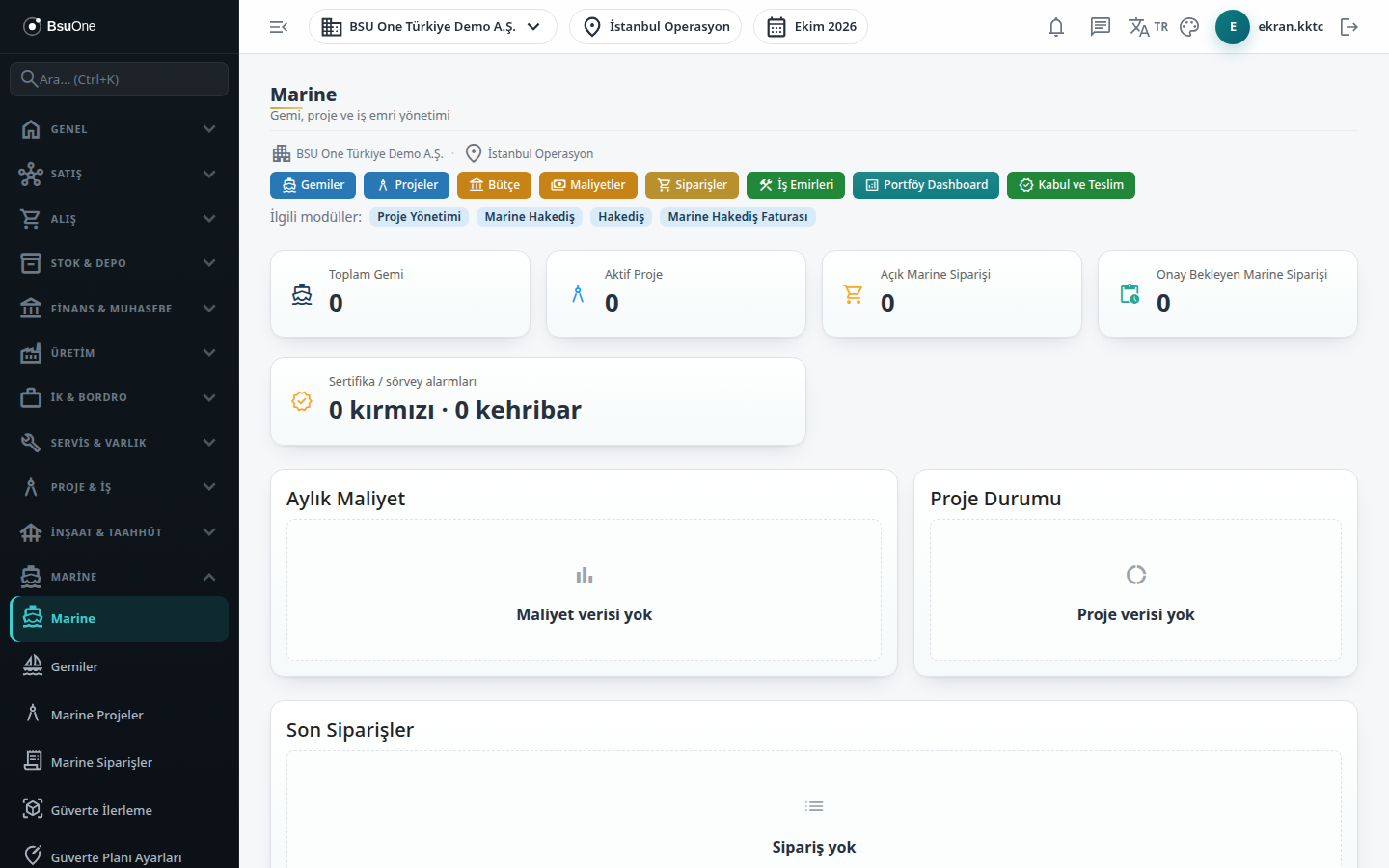Collapse sidebar with the menu toggle icon

[x=279, y=27]
